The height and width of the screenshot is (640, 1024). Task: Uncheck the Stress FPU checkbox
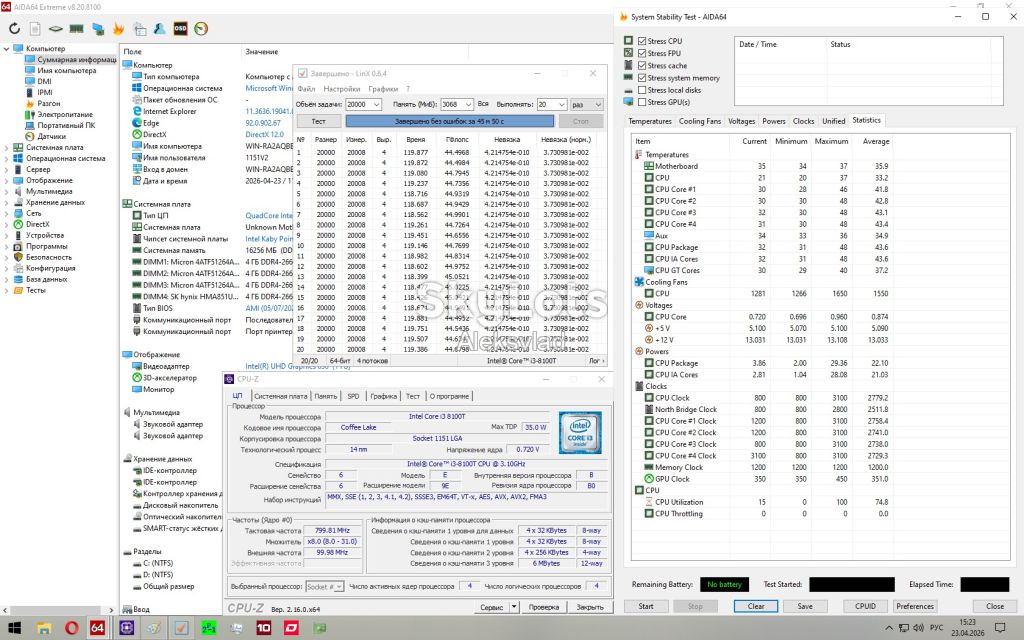[642, 54]
